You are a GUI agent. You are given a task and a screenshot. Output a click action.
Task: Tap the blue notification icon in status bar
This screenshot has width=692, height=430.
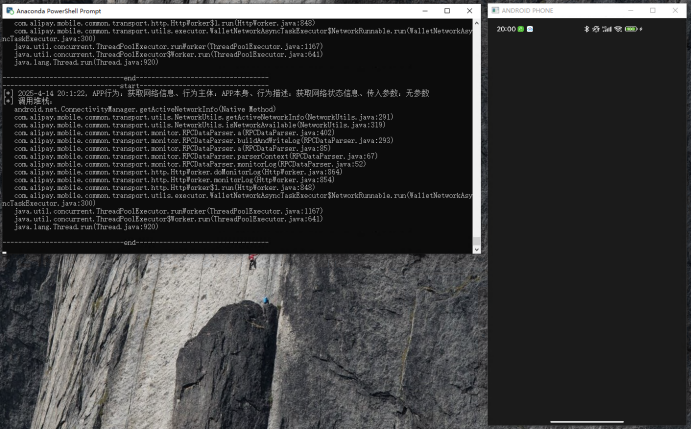[531, 29]
